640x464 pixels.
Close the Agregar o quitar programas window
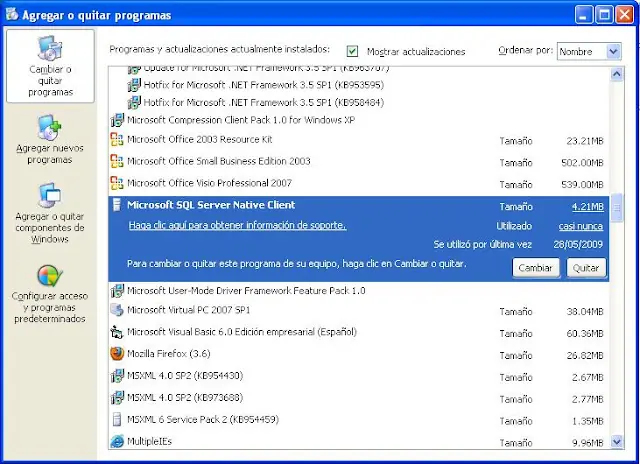[x=624, y=15]
